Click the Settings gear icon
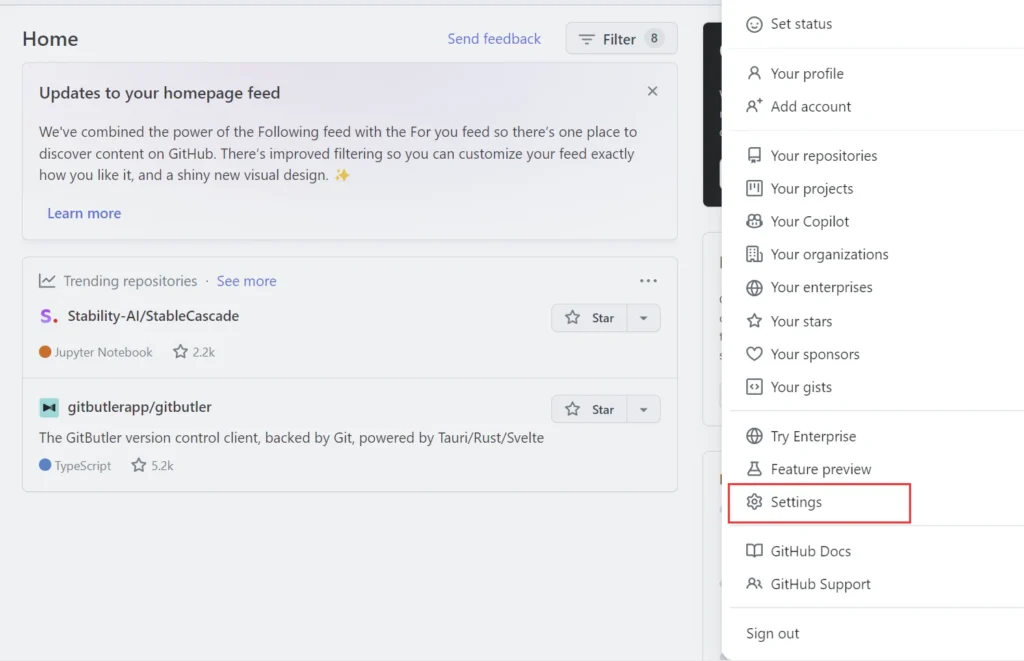 pos(754,502)
